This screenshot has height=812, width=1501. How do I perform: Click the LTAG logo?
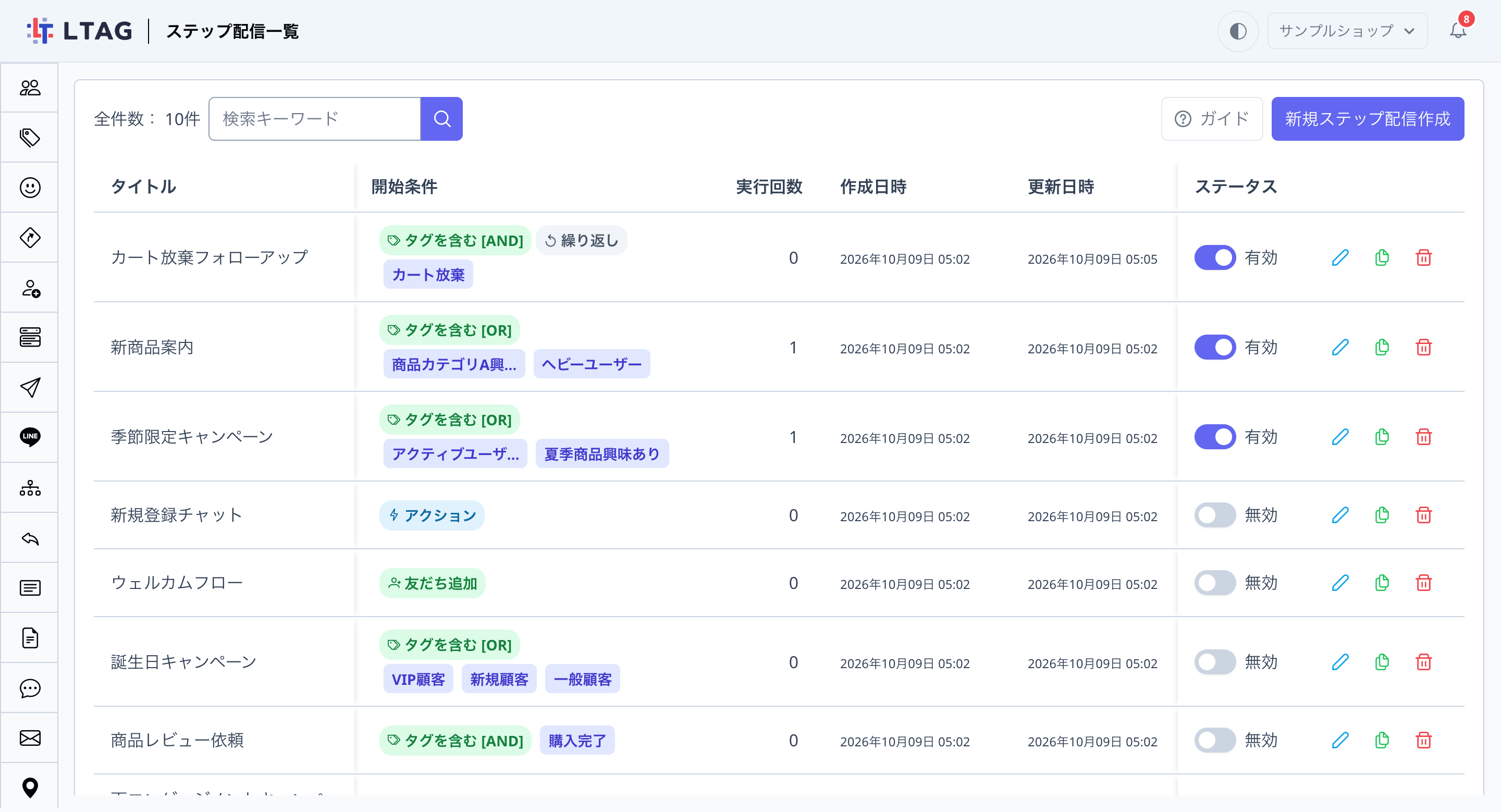click(79, 30)
